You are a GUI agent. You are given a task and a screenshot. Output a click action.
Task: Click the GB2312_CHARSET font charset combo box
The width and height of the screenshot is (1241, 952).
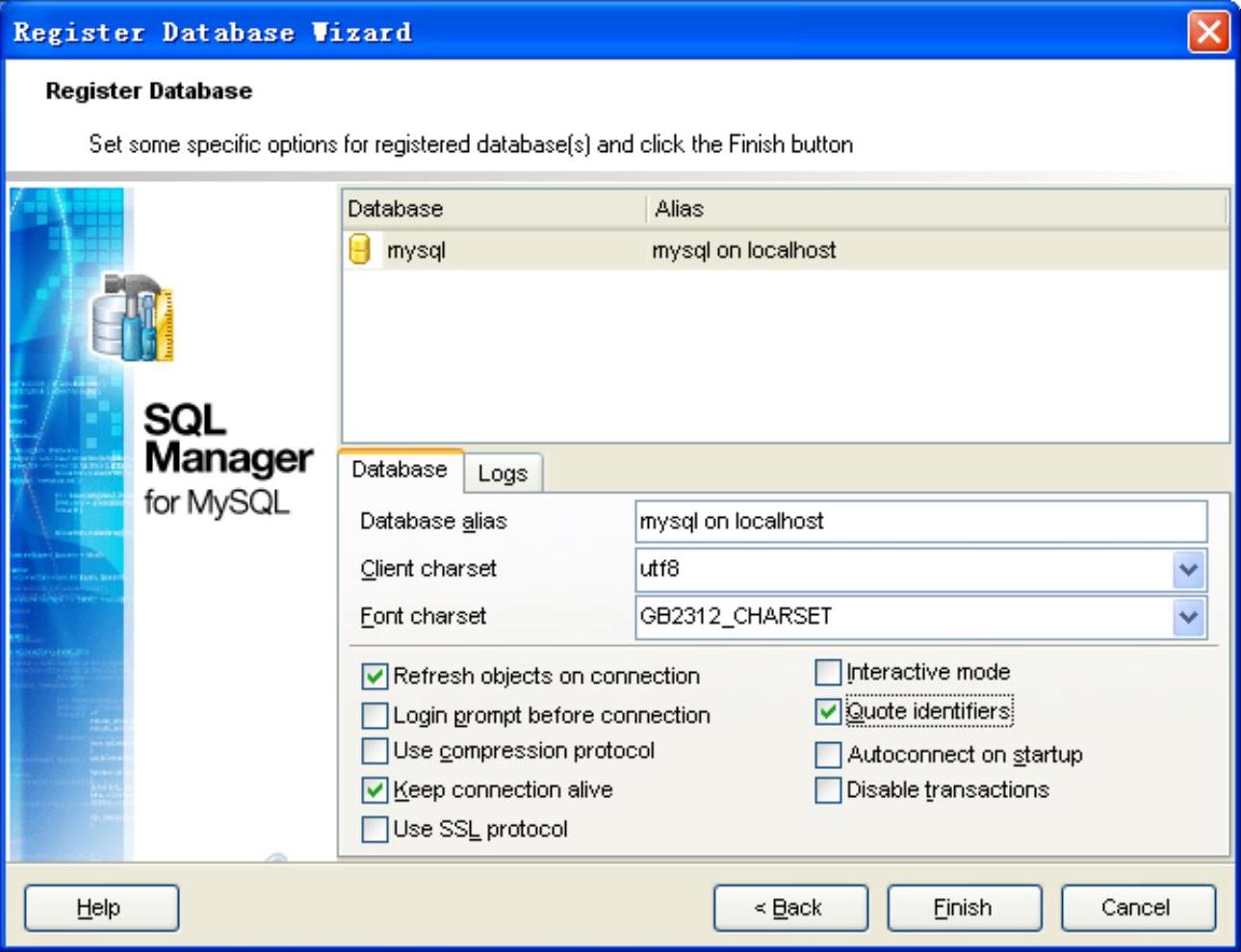pyautogui.click(x=921, y=616)
